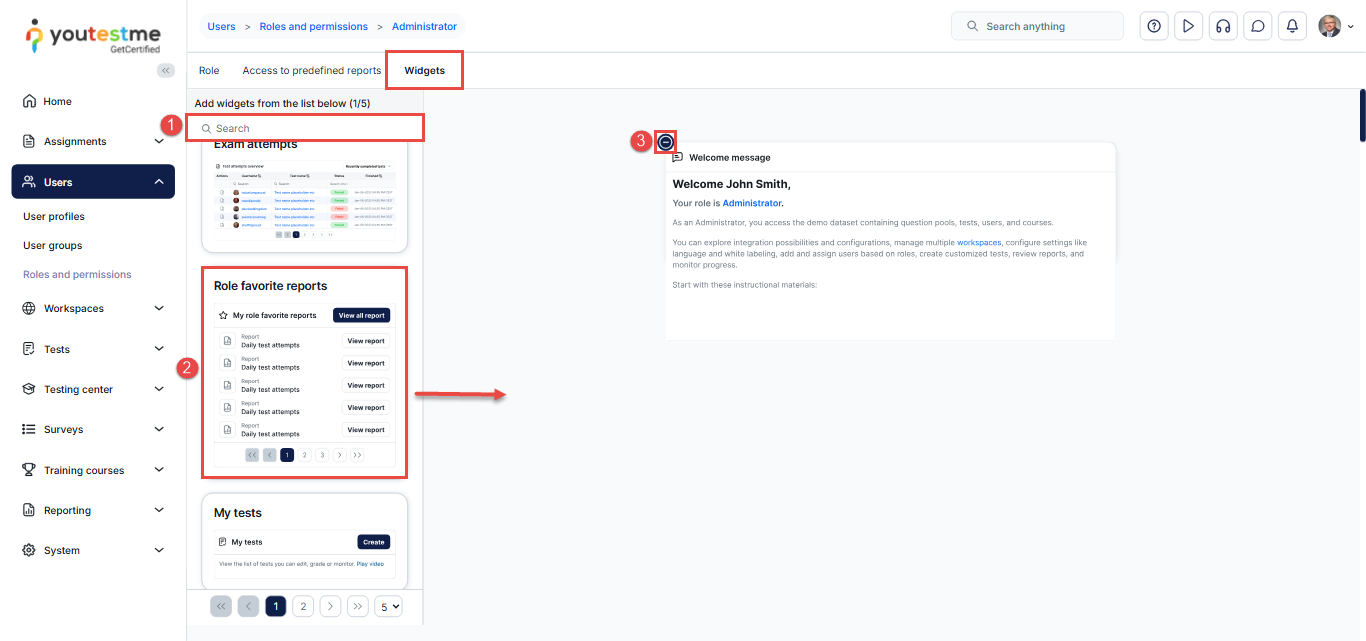Click the help question mark icon
The height and width of the screenshot is (641, 1366).
pos(1154,27)
